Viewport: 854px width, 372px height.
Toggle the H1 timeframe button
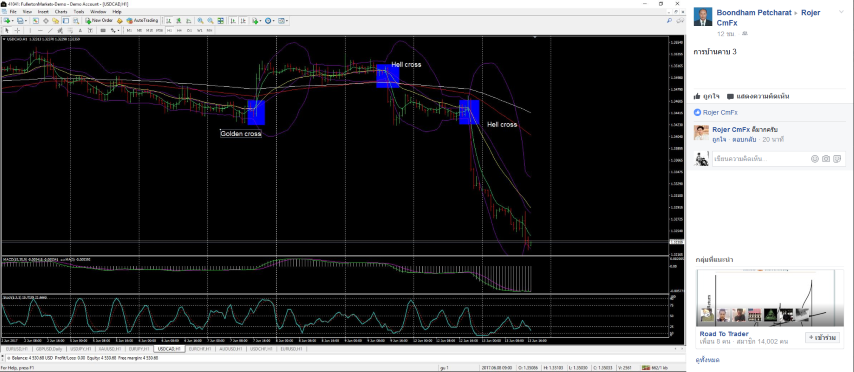pos(169,31)
